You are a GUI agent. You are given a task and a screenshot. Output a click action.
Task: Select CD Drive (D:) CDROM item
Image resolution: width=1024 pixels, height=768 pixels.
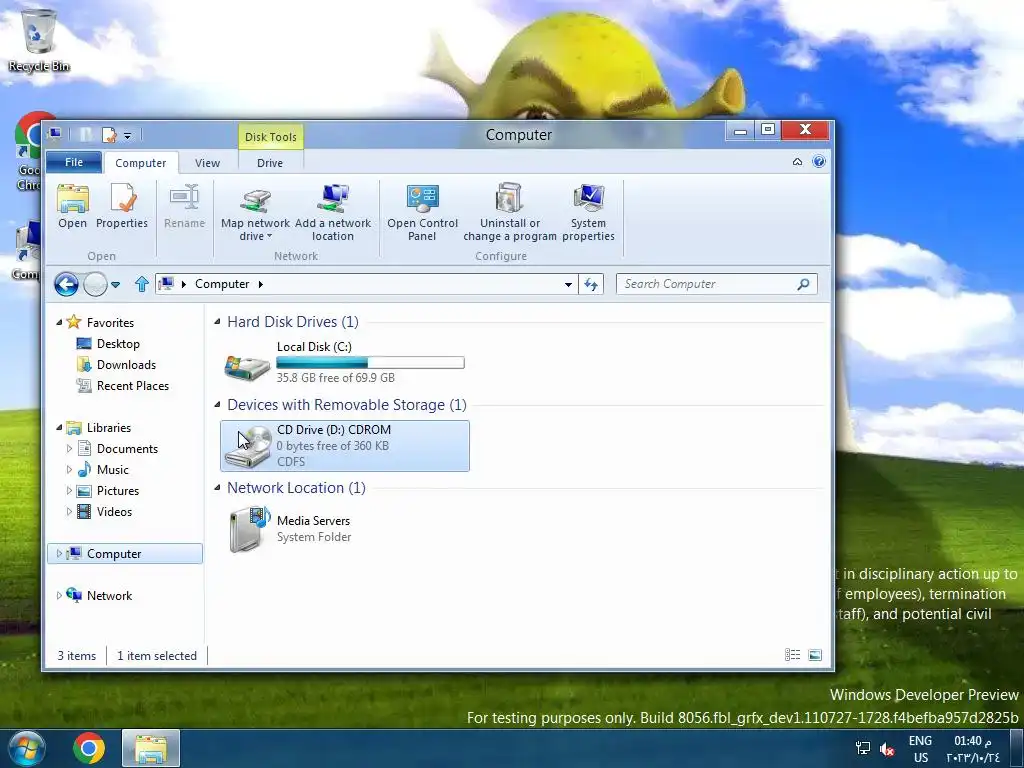(x=345, y=446)
